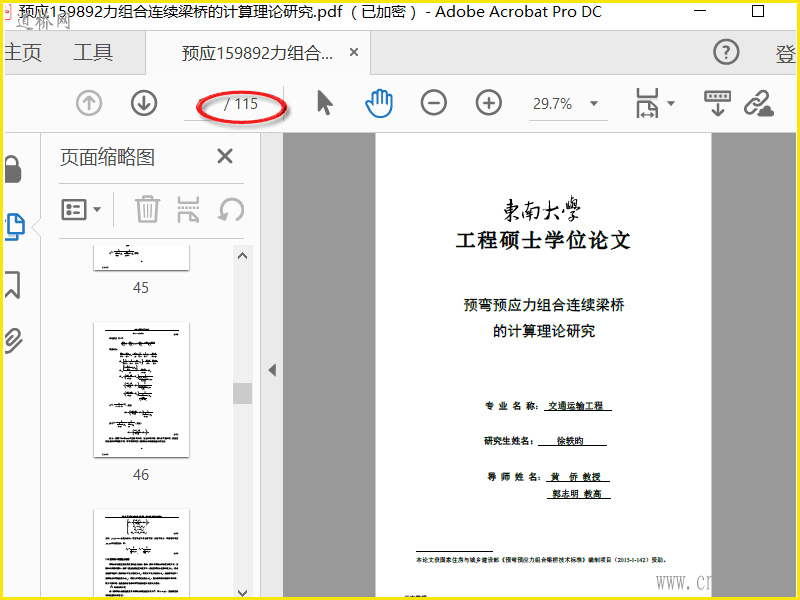Click fit page width tool icon
Image resolution: width=800 pixels, height=600 pixels.
click(x=647, y=103)
